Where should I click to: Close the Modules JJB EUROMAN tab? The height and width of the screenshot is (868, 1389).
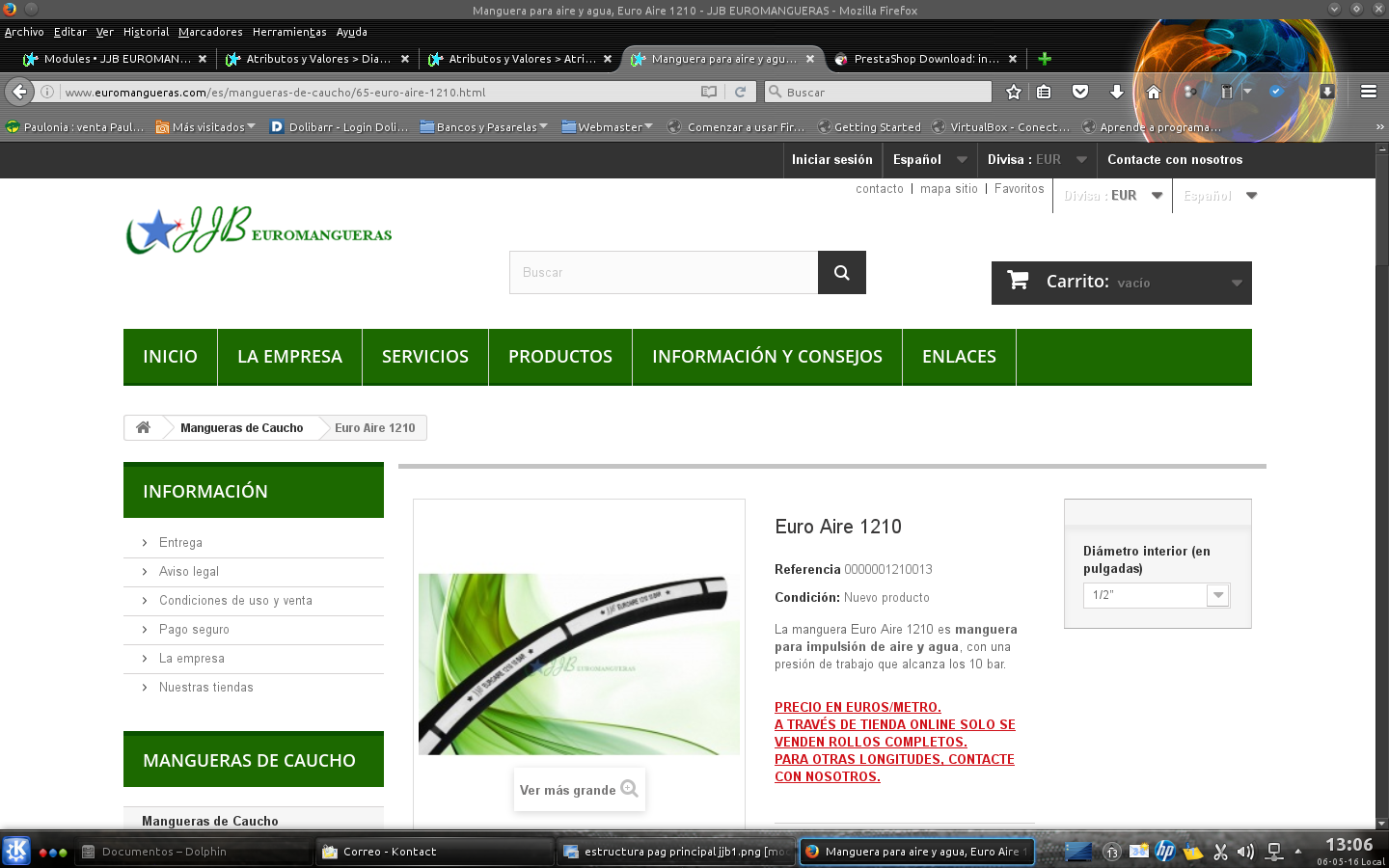coord(203,59)
